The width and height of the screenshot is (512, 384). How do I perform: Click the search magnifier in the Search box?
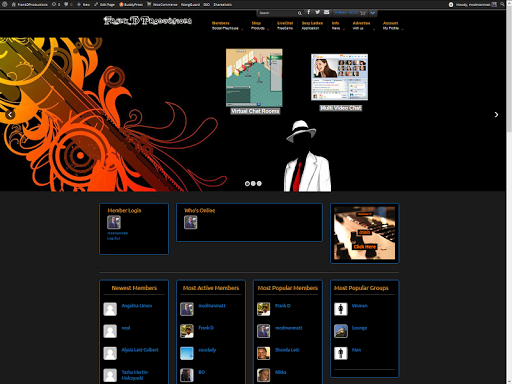[x=300, y=13]
